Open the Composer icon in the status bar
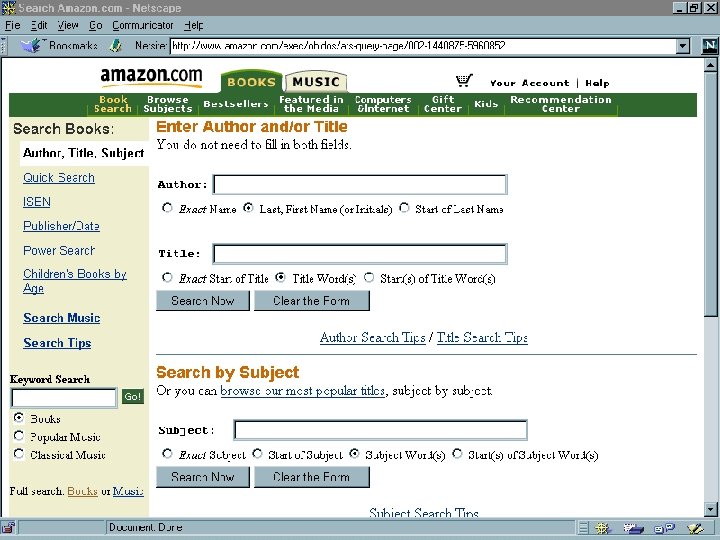 tap(695, 529)
